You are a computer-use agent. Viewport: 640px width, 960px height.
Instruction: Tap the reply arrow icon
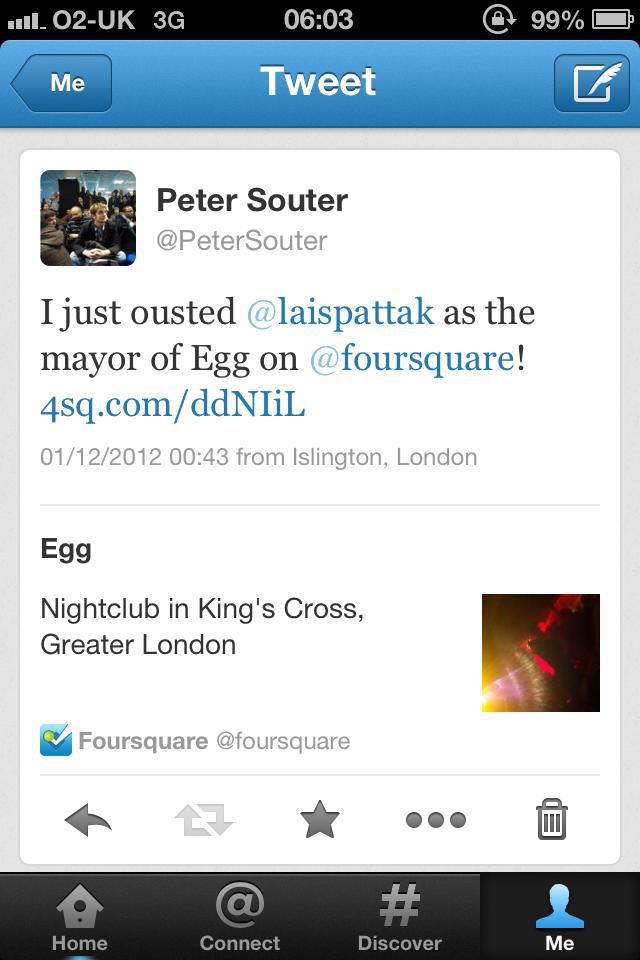(89, 819)
